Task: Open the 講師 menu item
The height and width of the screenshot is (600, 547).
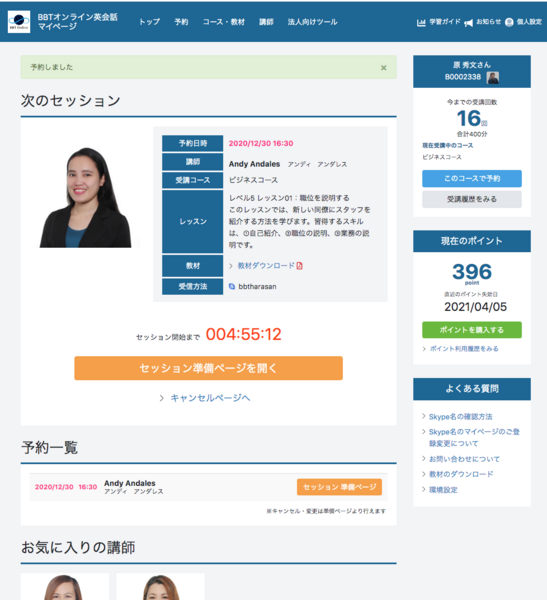Action: coord(266,22)
